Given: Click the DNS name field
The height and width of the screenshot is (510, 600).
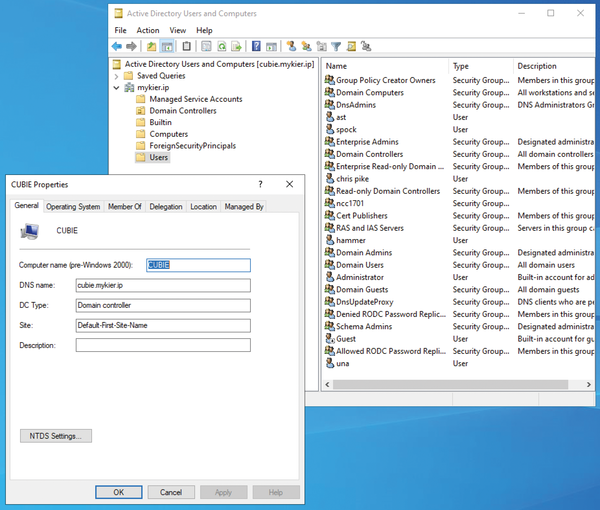Looking at the screenshot, I should pyautogui.click(x=163, y=285).
